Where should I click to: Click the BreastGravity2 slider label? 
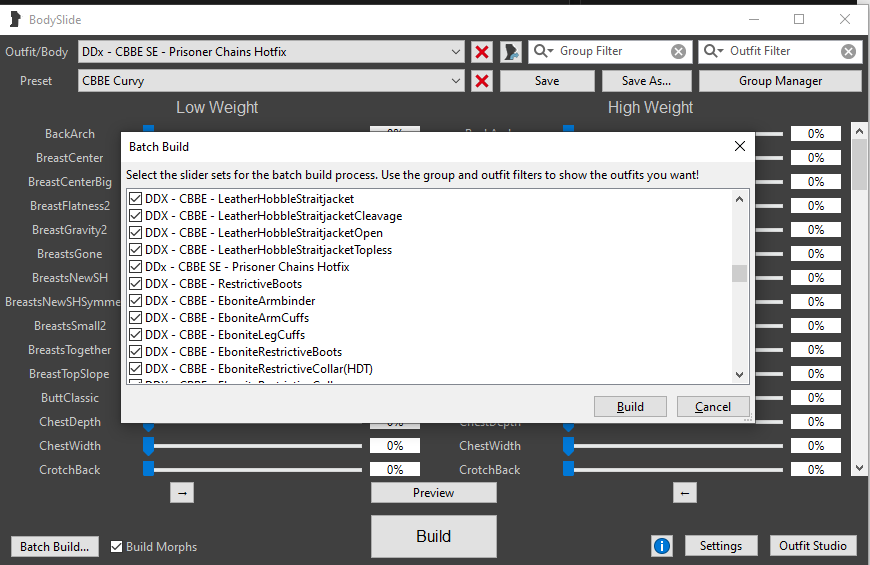pyautogui.click(x=69, y=230)
